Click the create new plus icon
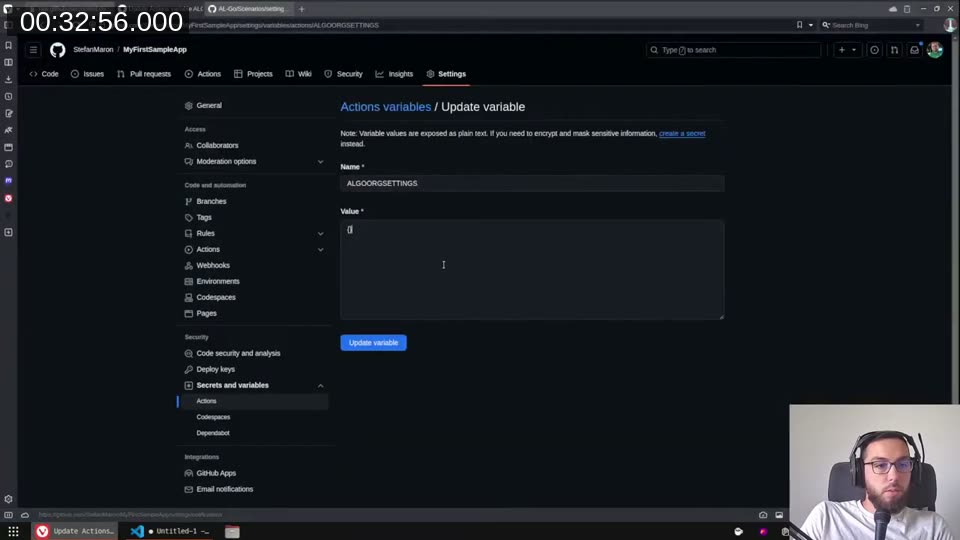 [842, 50]
